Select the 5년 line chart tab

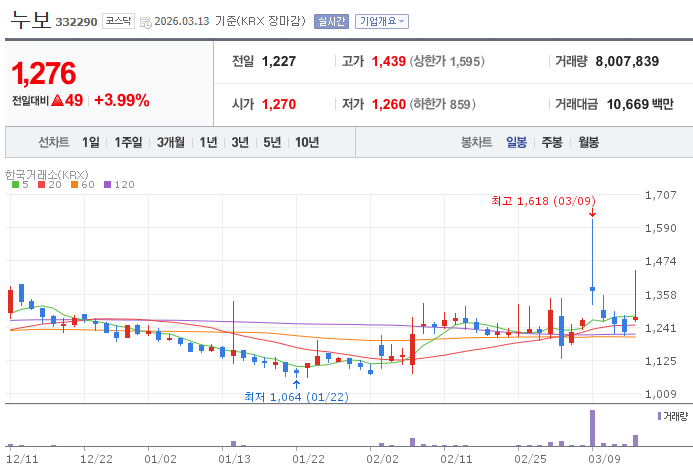pos(272,142)
